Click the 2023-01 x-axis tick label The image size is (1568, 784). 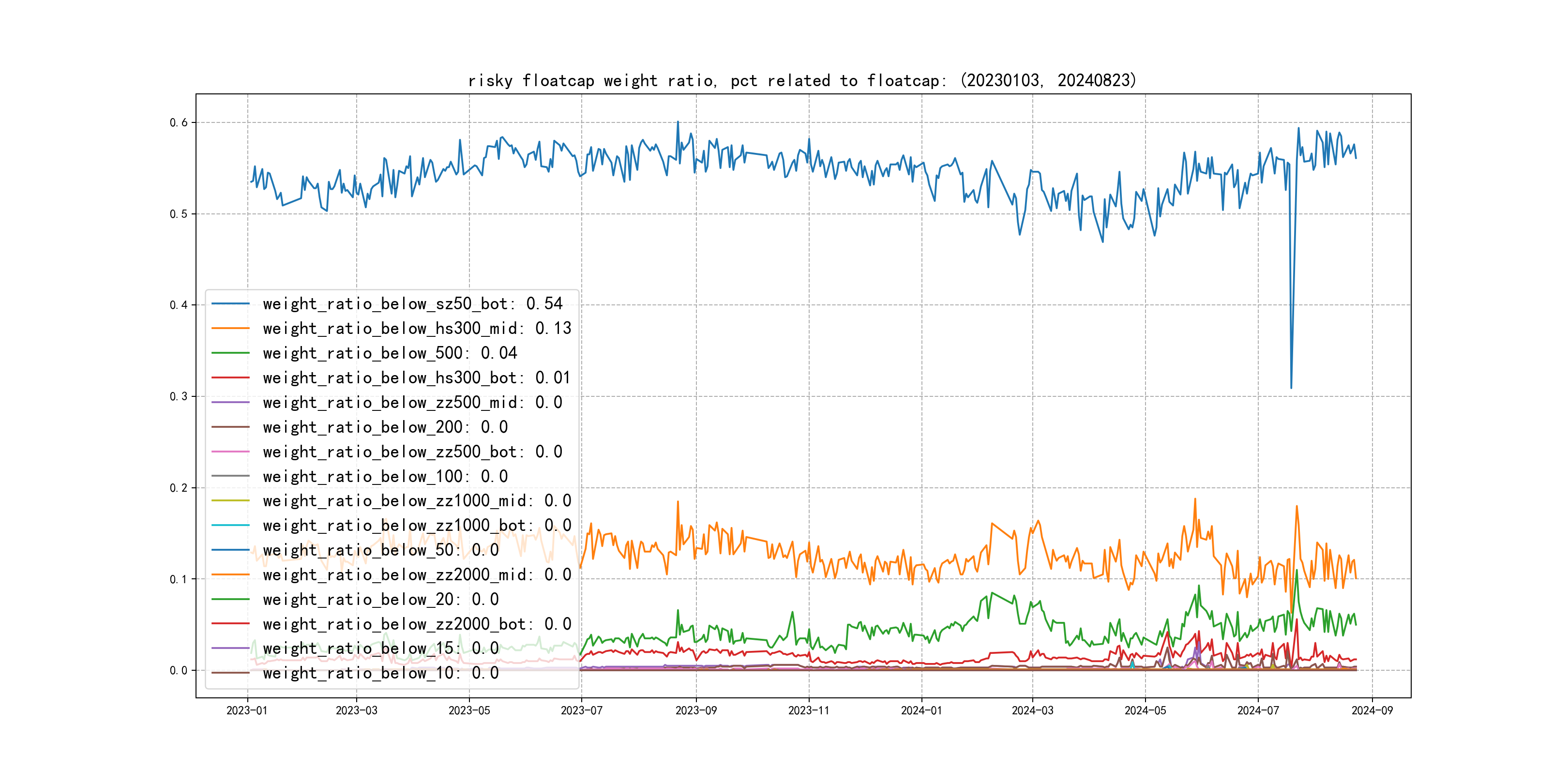[246, 710]
